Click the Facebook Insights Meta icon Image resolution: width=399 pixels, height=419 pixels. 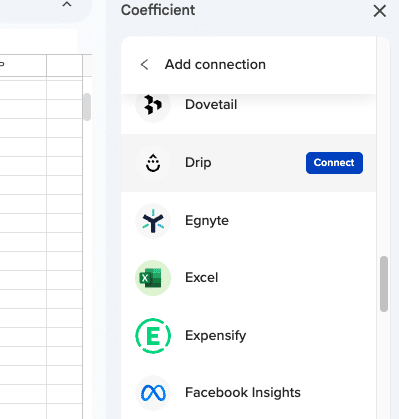pos(153,393)
